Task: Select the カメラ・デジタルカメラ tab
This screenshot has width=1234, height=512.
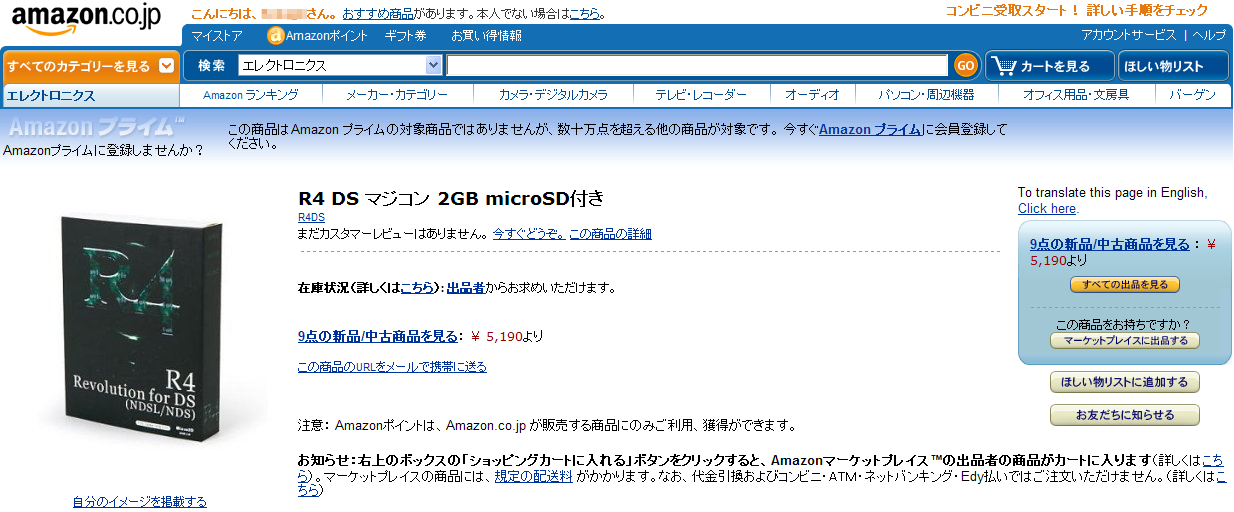Action: 553,95
